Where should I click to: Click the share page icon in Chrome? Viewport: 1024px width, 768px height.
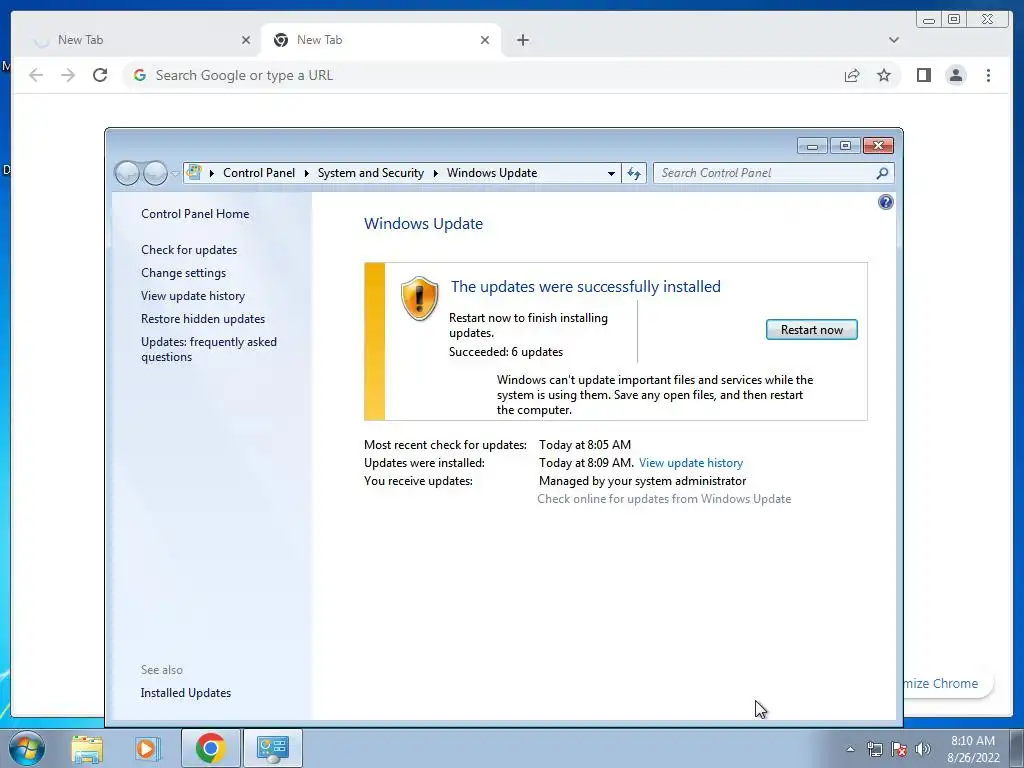852,75
